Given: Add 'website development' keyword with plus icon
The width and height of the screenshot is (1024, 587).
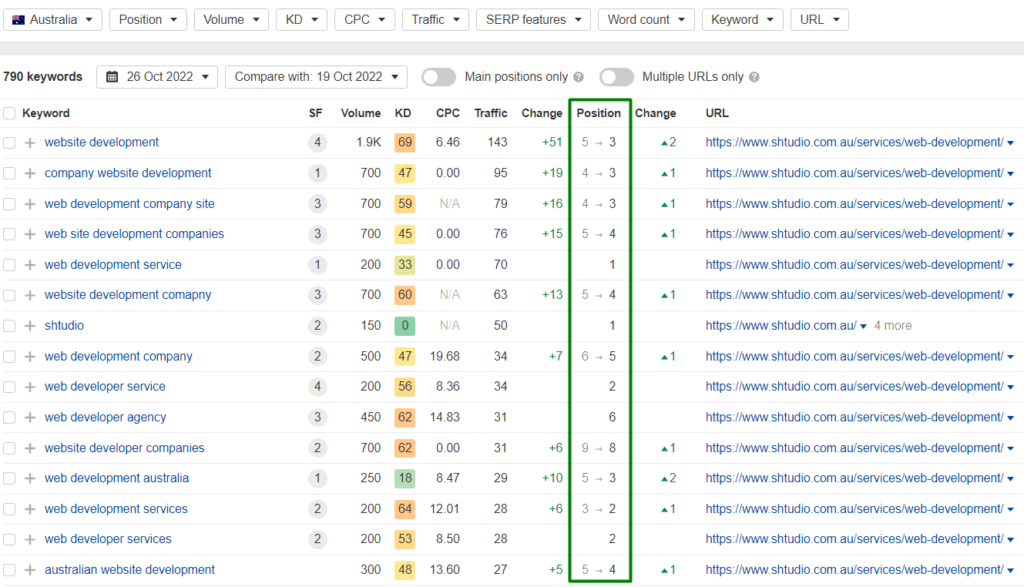Looking at the screenshot, I should coord(29,142).
